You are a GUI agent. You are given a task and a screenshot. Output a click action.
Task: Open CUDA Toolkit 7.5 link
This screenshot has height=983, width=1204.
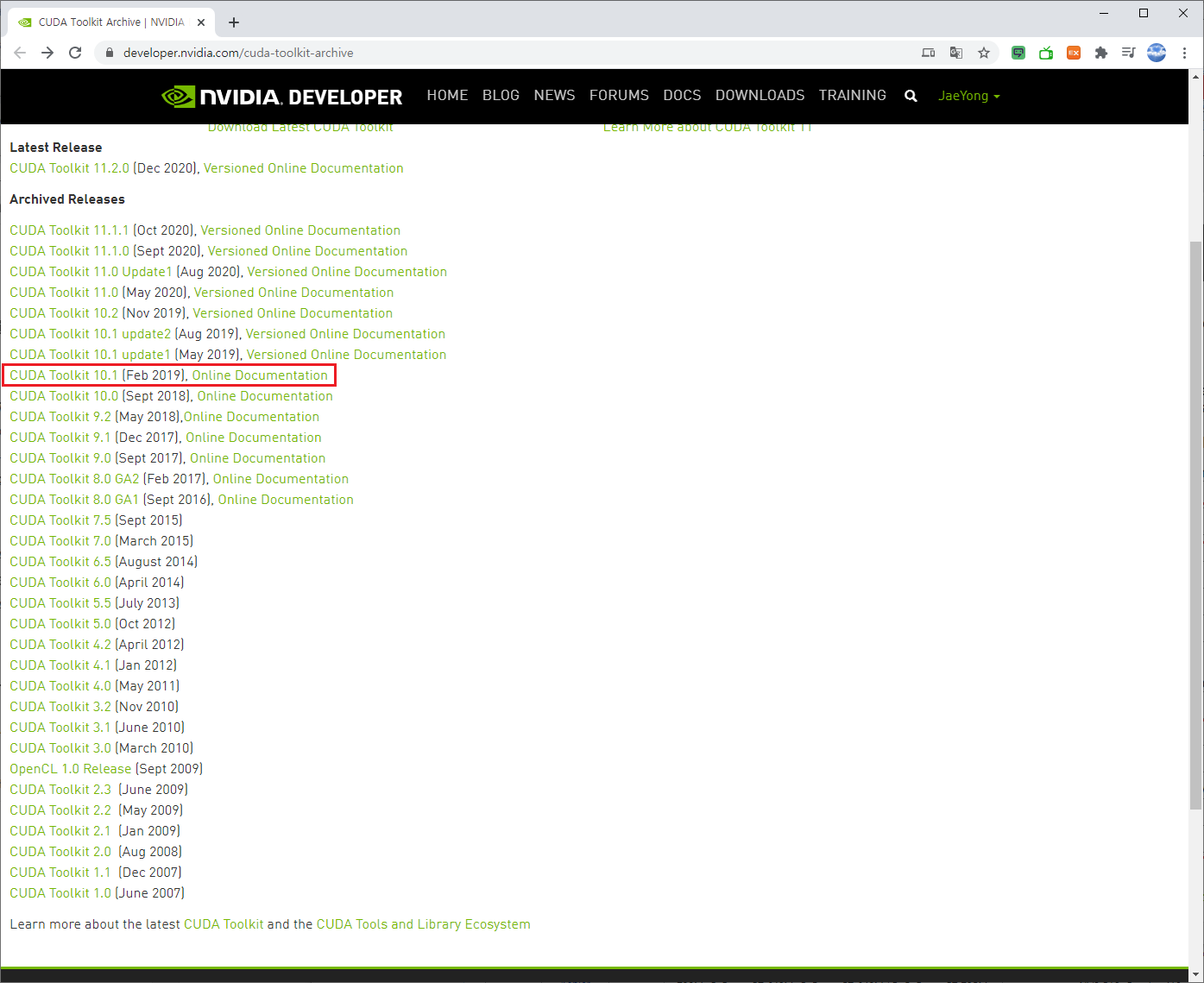60,520
